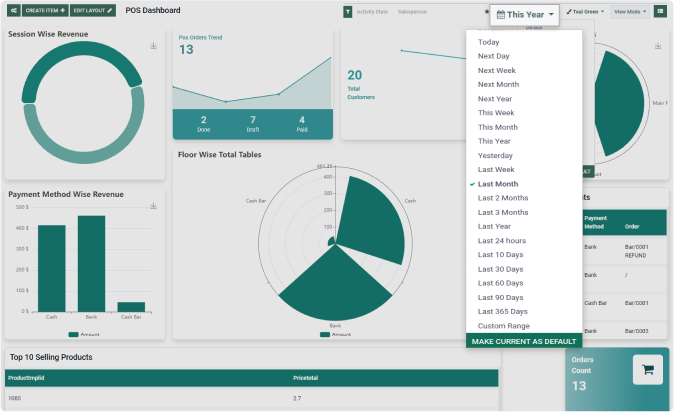Toggle the Amount legend under the floor chart
The image size is (674, 412).
338,334
